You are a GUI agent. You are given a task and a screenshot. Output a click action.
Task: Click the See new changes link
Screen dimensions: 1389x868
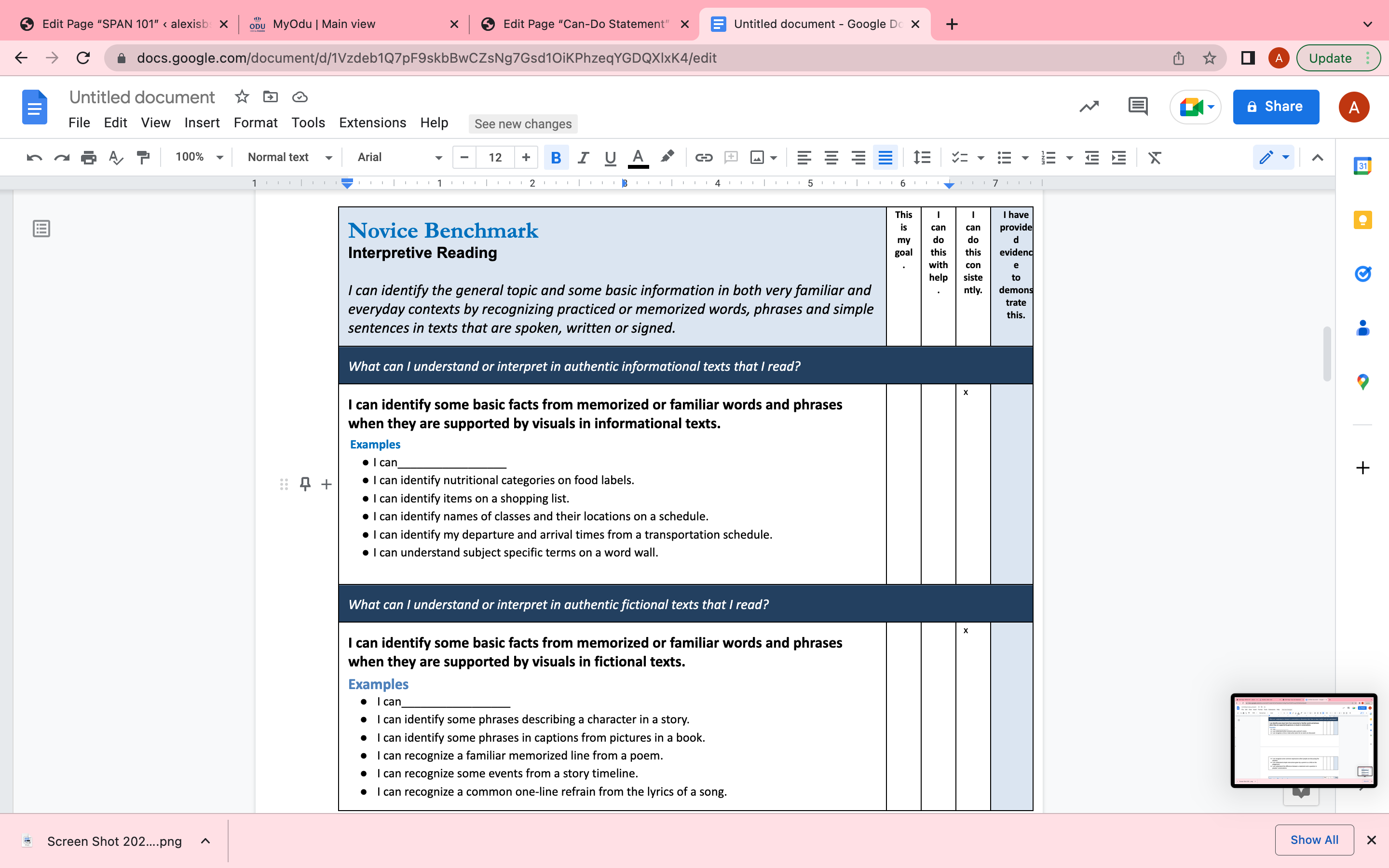(523, 124)
